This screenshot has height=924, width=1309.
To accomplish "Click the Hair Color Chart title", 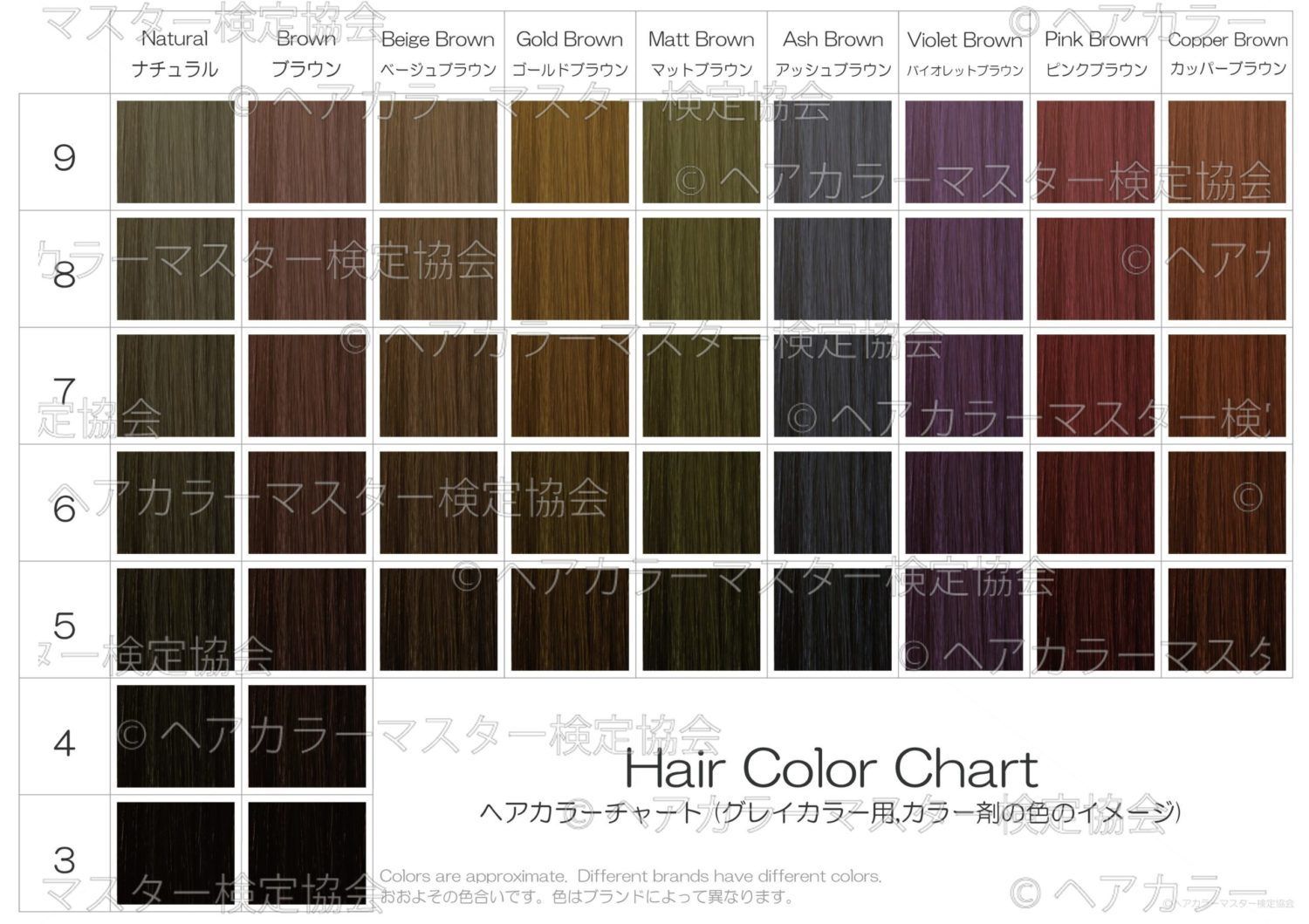I will (x=831, y=770).
